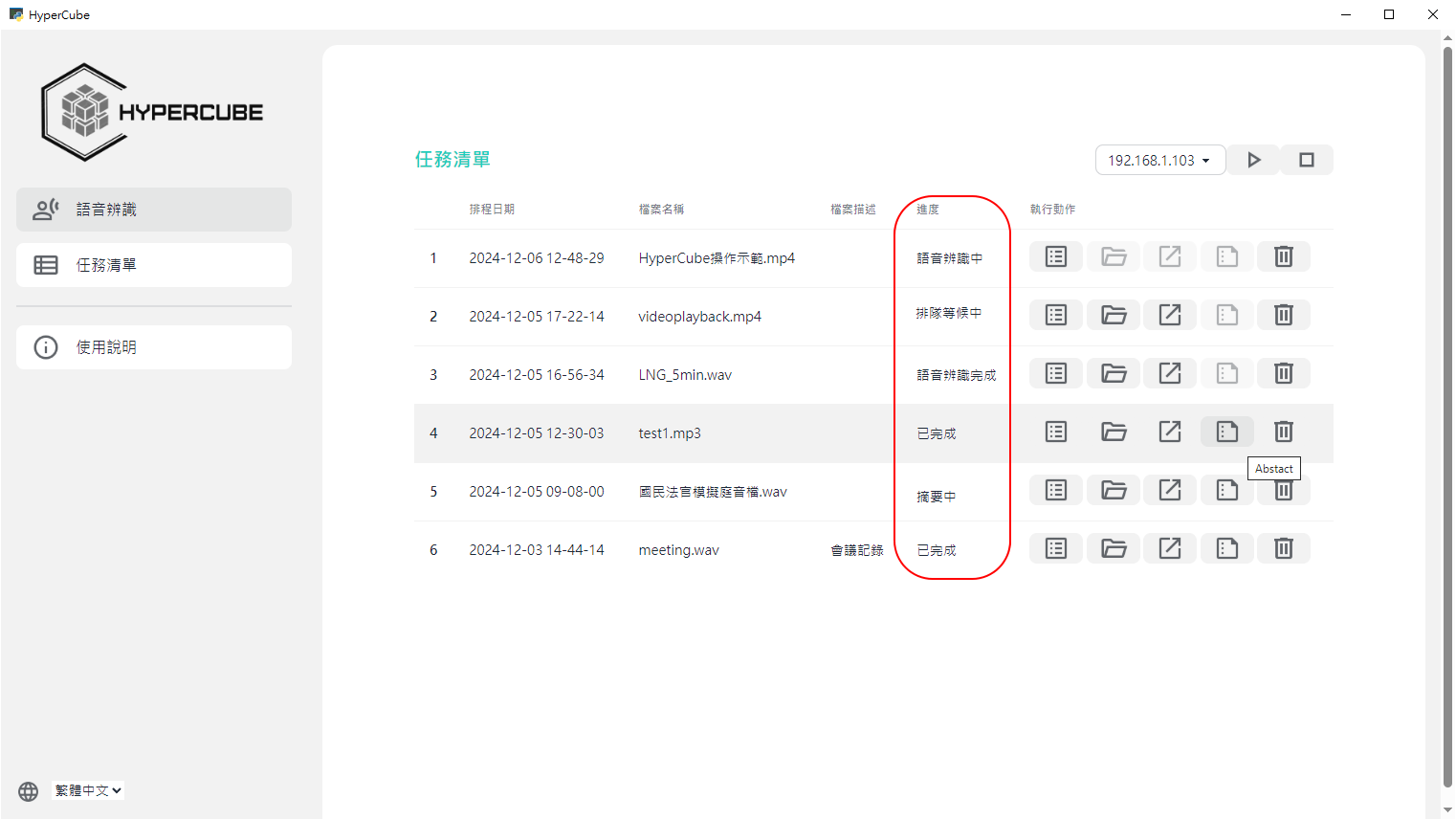This screenshot has width=1456, height=820.
Task: Open folder for meeting.wav task
Action: (x=1114, y=548)
